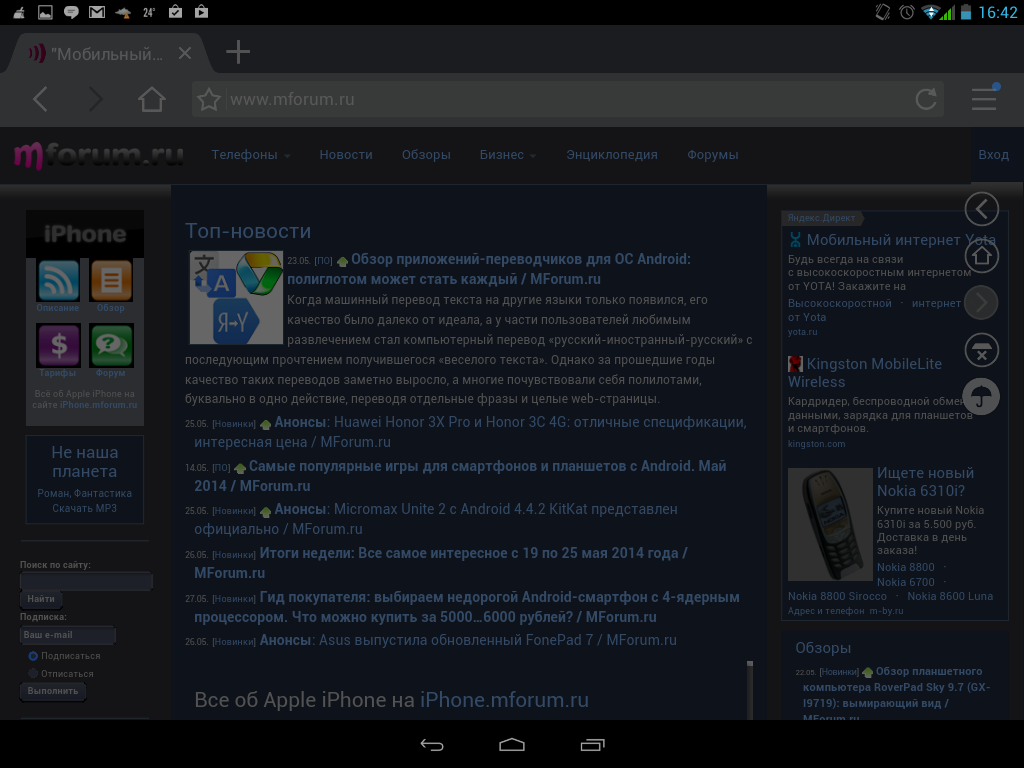1024x768 pixels.
Task: Tap the Android recent apps button
Action: (592, 744)
